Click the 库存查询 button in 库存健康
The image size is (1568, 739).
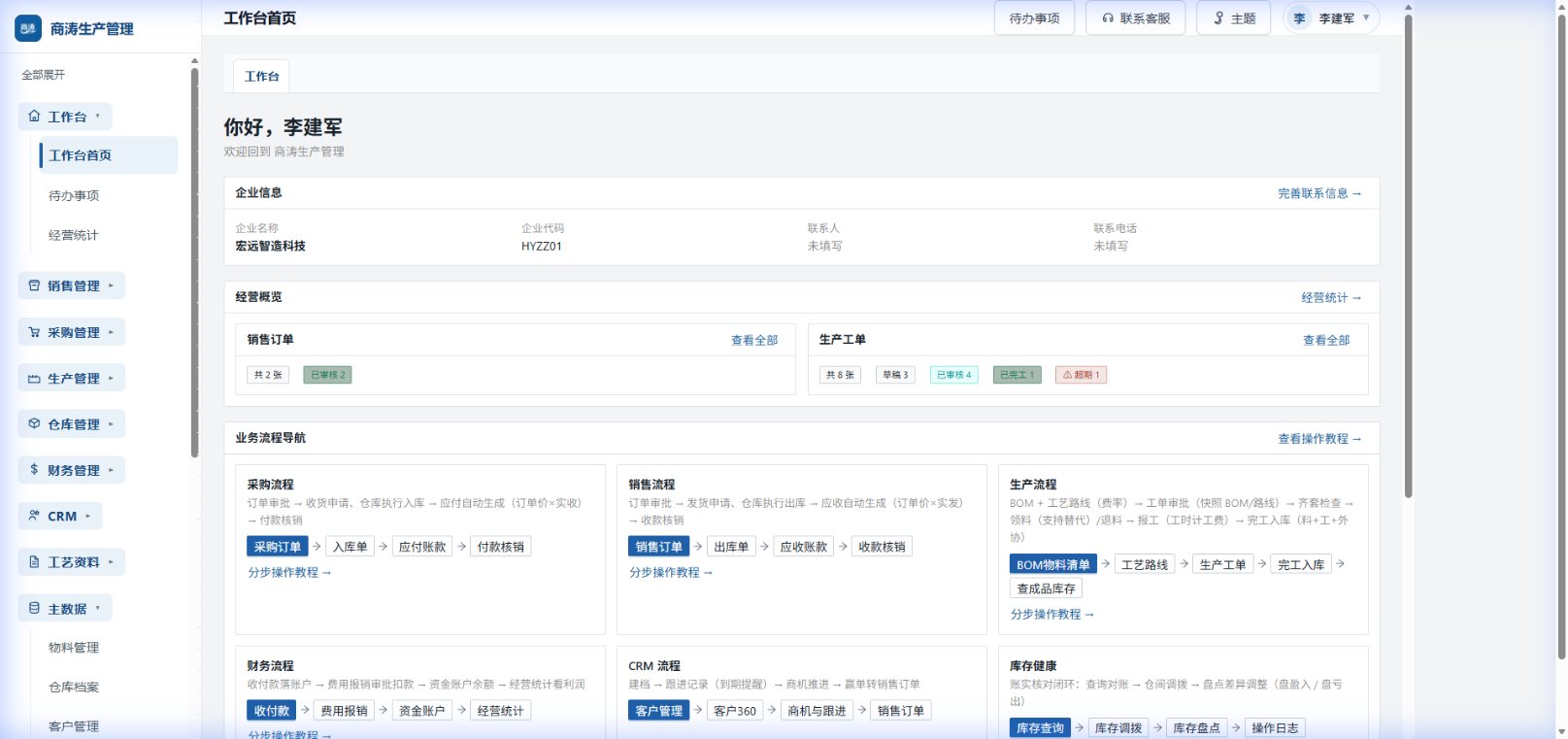coord(1040,728)
